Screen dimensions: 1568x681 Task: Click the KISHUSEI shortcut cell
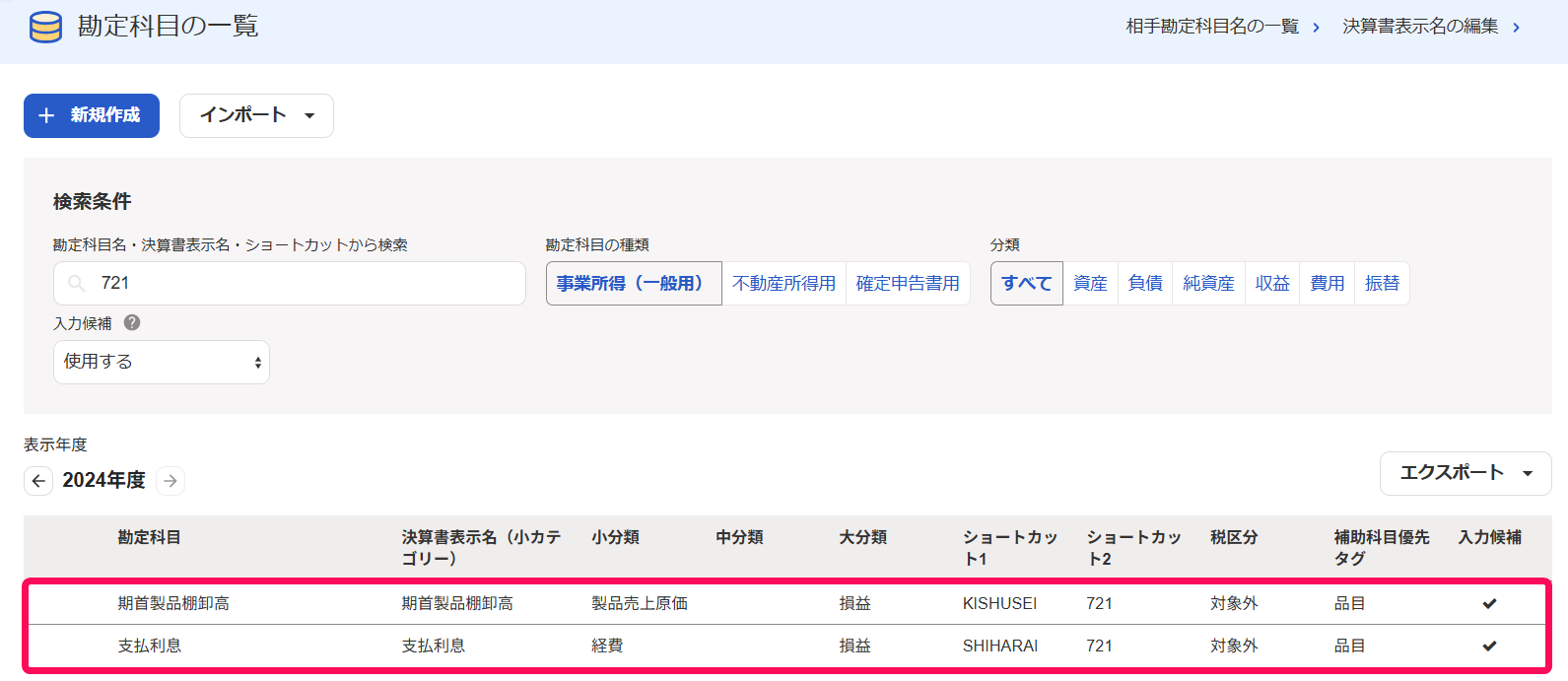pos(999,603)
